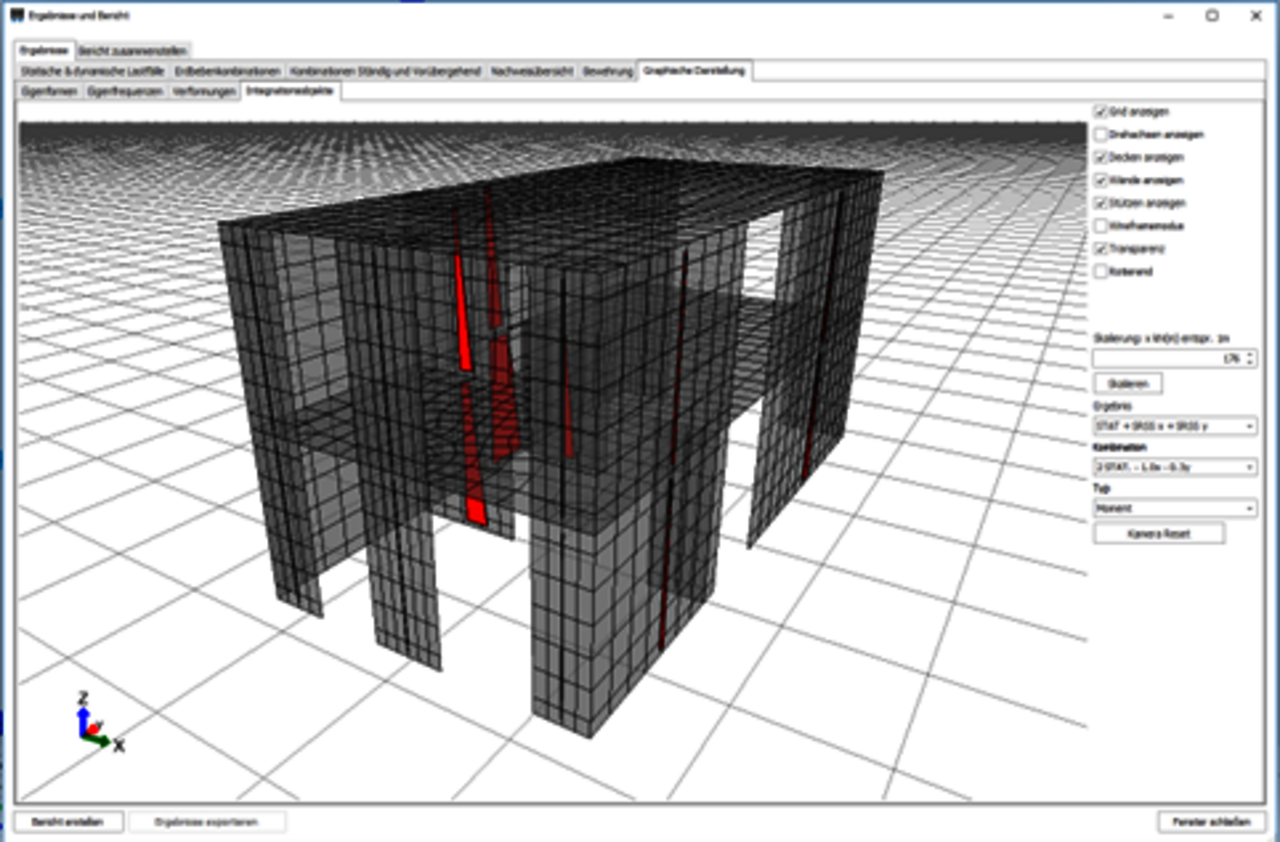
Task: Open the Kombinationen Ständig und Vorübergehend tab
Action: click(x=386, y=71)
